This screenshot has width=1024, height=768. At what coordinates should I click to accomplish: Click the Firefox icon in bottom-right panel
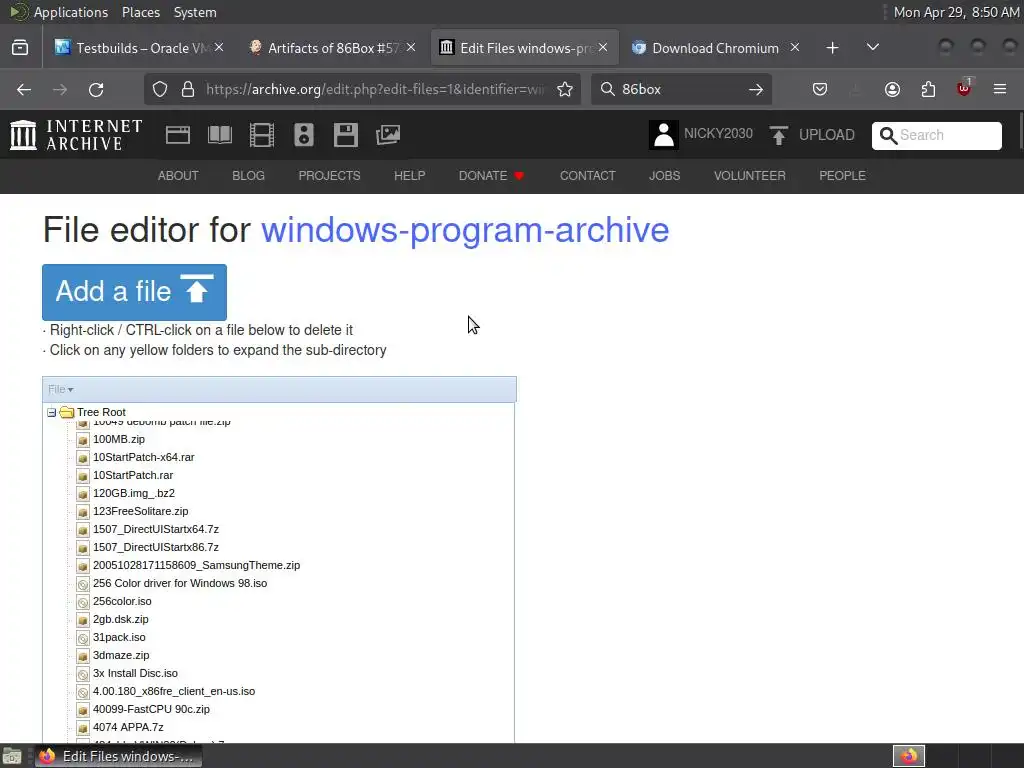point(909,756)
